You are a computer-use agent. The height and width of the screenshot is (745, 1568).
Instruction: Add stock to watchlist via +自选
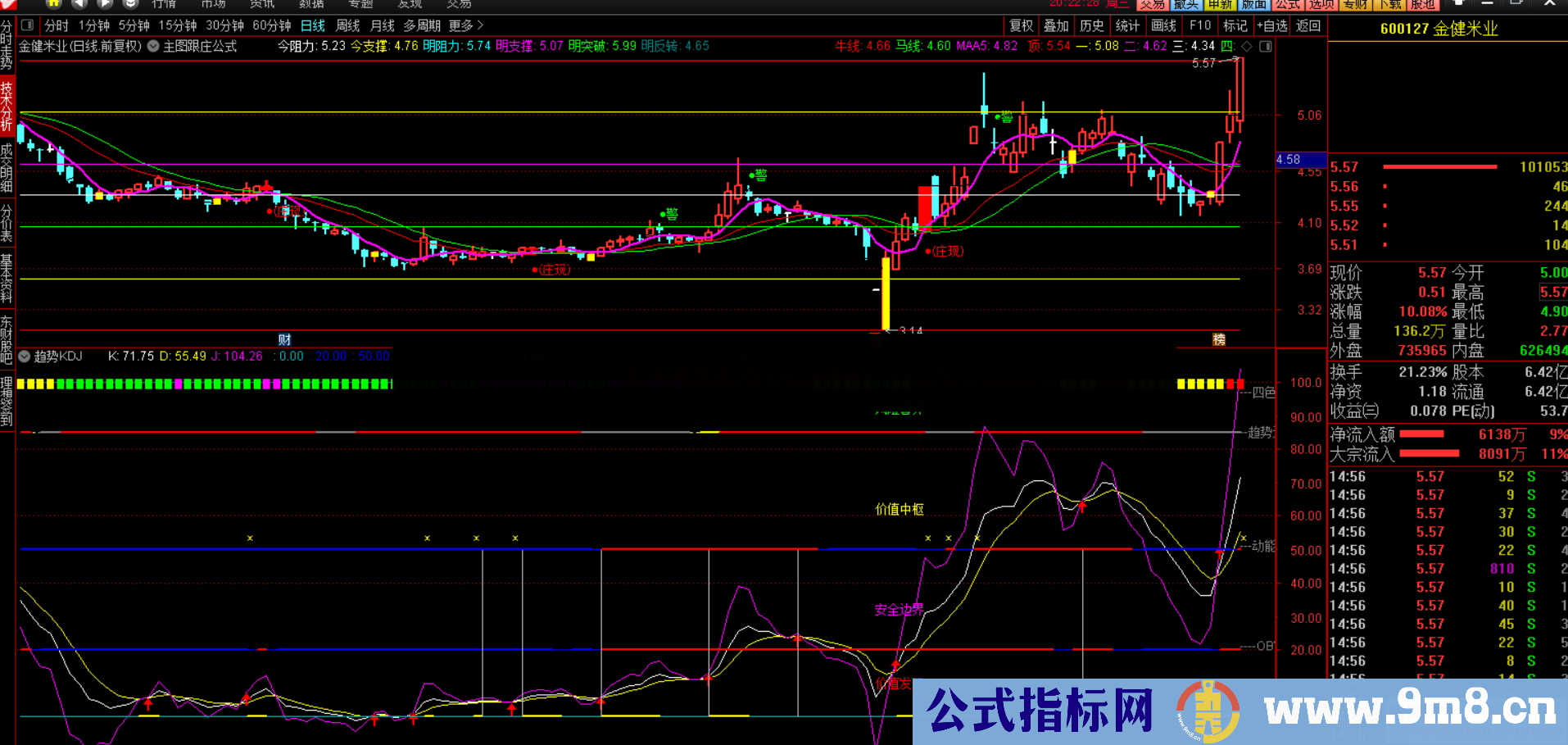coord(1271,25)
